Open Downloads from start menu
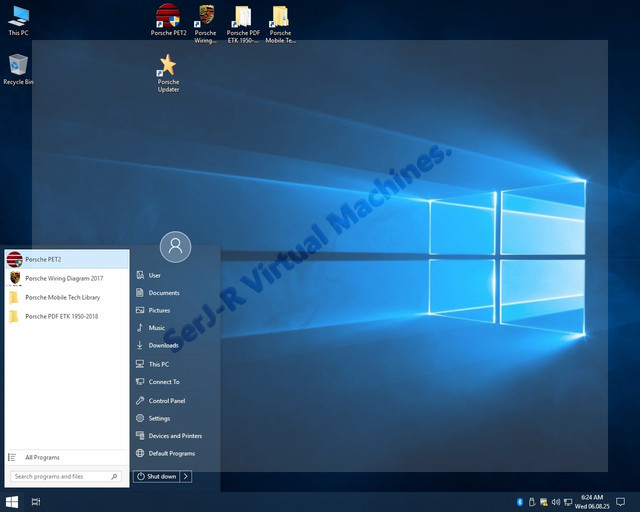The width and height of the screenshot is (640, 512). click(157, 345)
